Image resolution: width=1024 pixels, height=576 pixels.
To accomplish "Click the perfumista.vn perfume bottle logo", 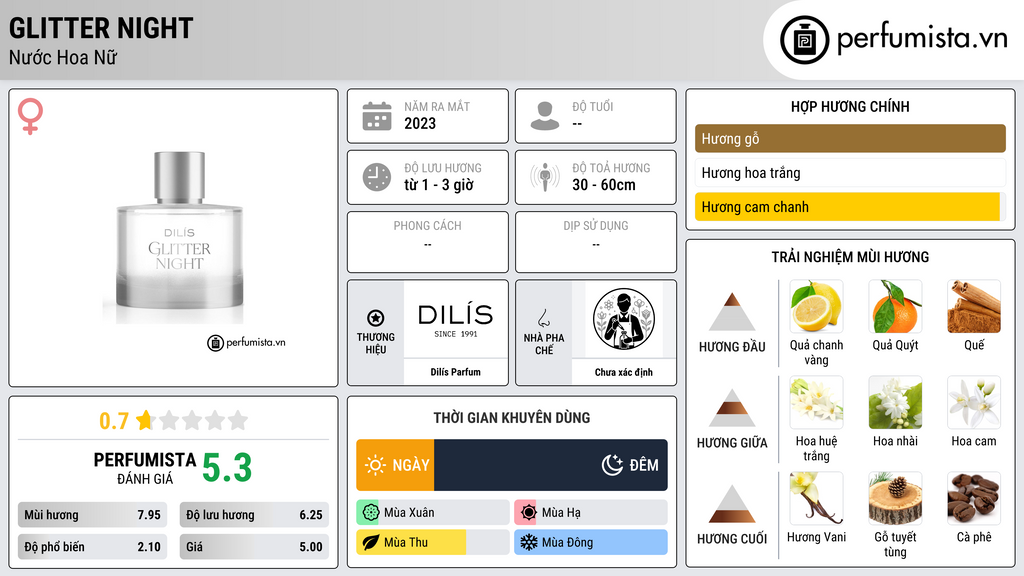I will click(805, 40).
